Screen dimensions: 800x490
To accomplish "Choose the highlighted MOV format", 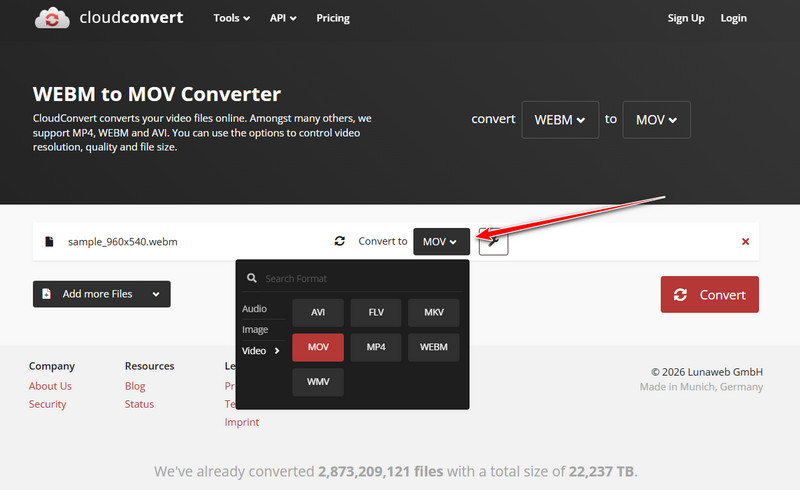I will pos(318,347).
